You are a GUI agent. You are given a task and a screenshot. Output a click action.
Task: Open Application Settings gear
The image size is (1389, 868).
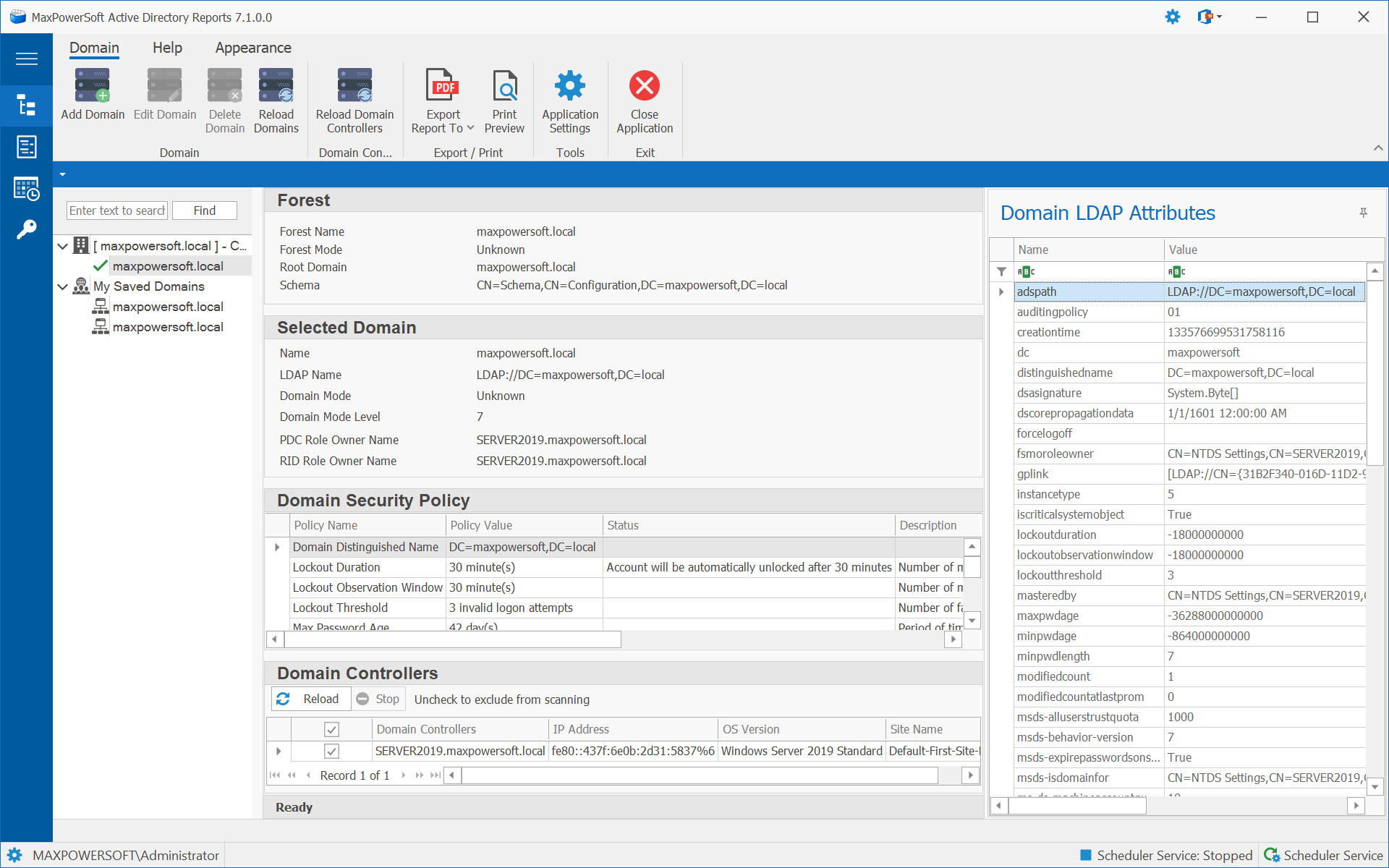click(x=570, y=87)
